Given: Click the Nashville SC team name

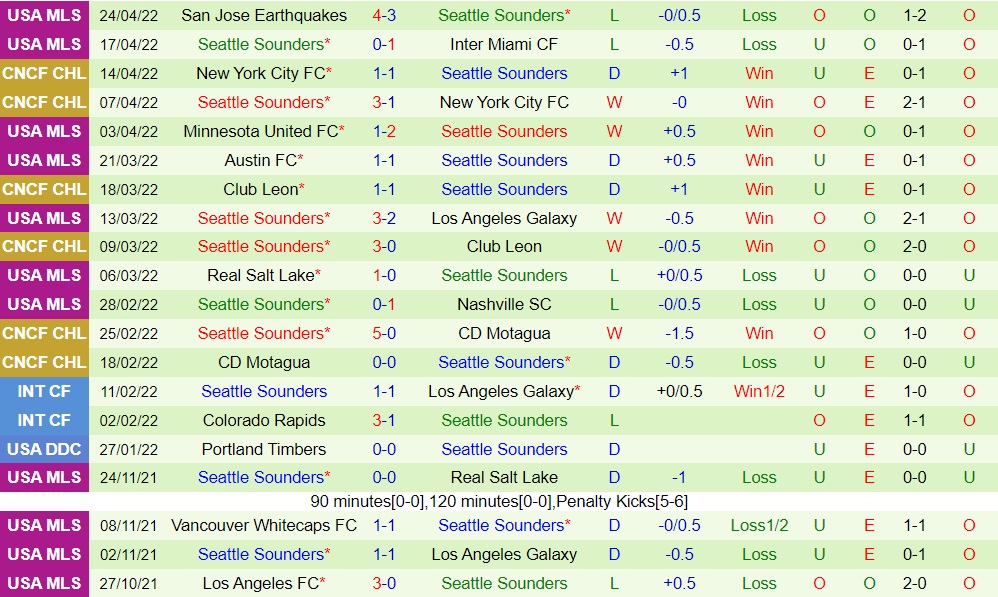Looking at the screenshot, I should [x=504, y=304].
